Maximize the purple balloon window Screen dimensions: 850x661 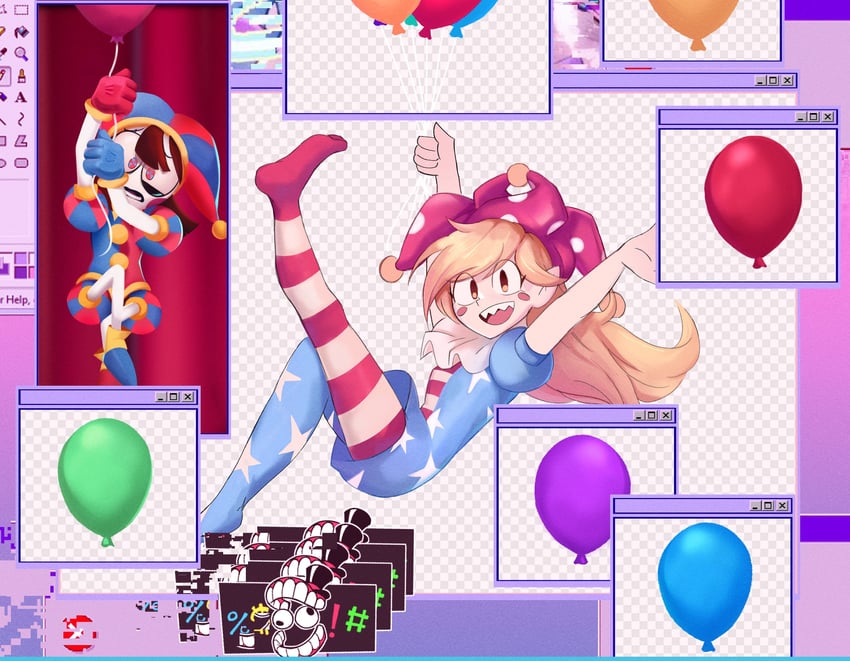coord(652,415)
